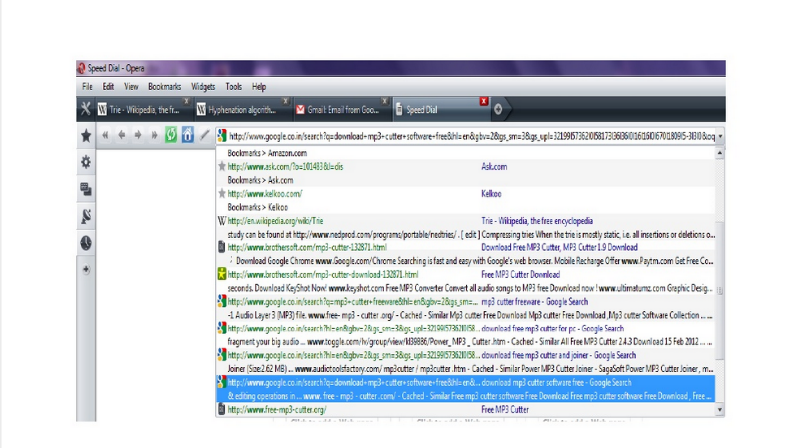Expand the address bar dropdown arrow
Viewport: 785px width, 448px height.
[x=720, y=136]
